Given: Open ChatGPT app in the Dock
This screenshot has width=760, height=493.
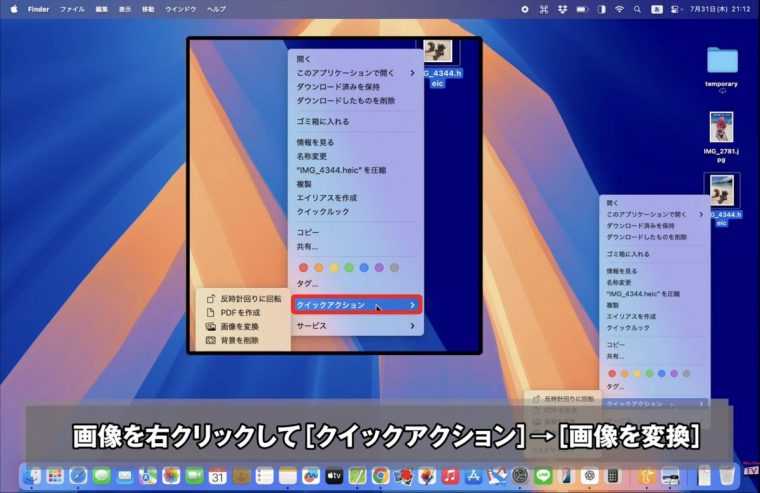Looking at the screenshot, I should (x=590, y=476).
